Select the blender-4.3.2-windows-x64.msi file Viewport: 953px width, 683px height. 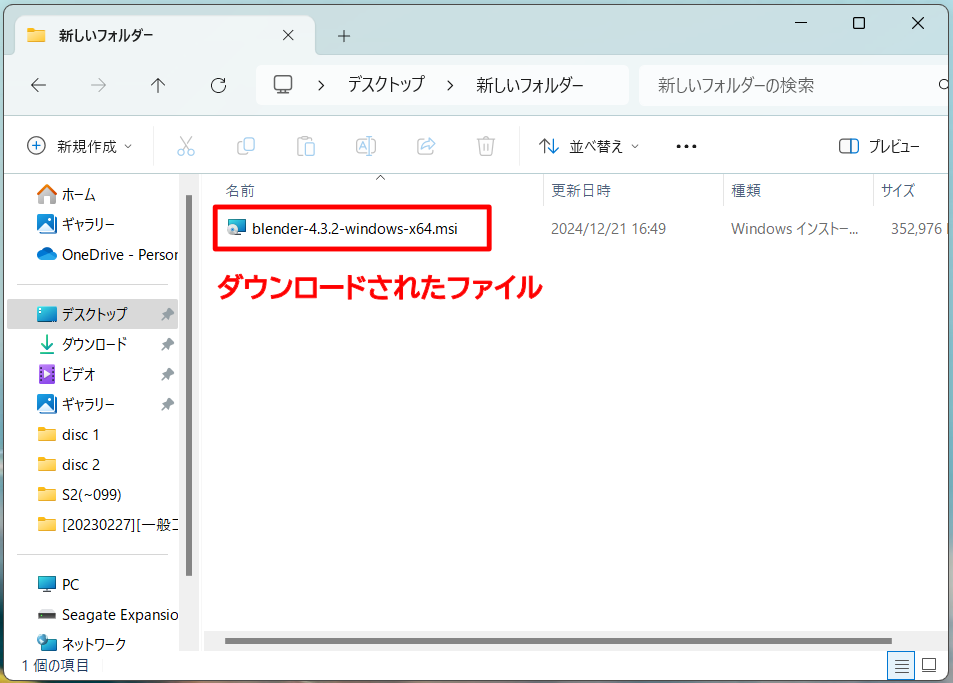pyautogui.click(x=354, y=228)
